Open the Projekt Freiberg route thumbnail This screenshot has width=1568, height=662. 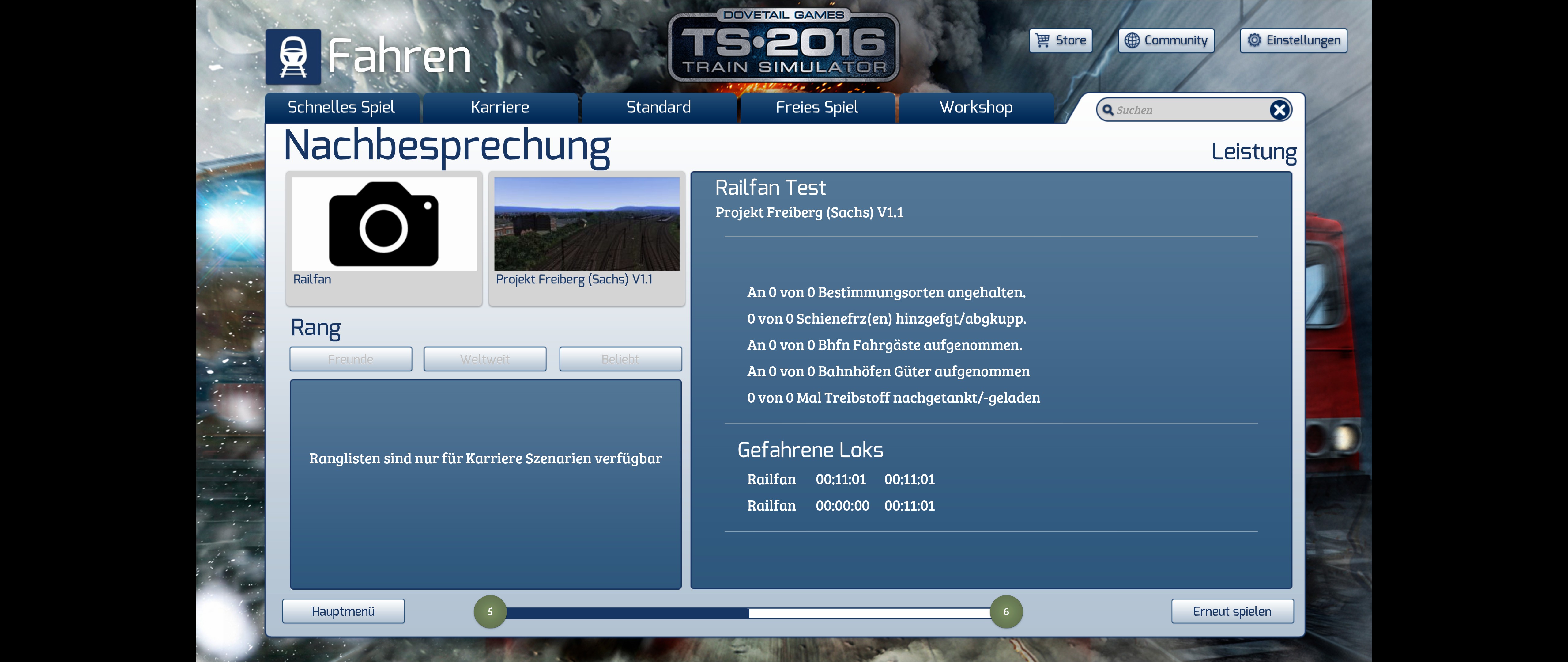tap(586, 224)
